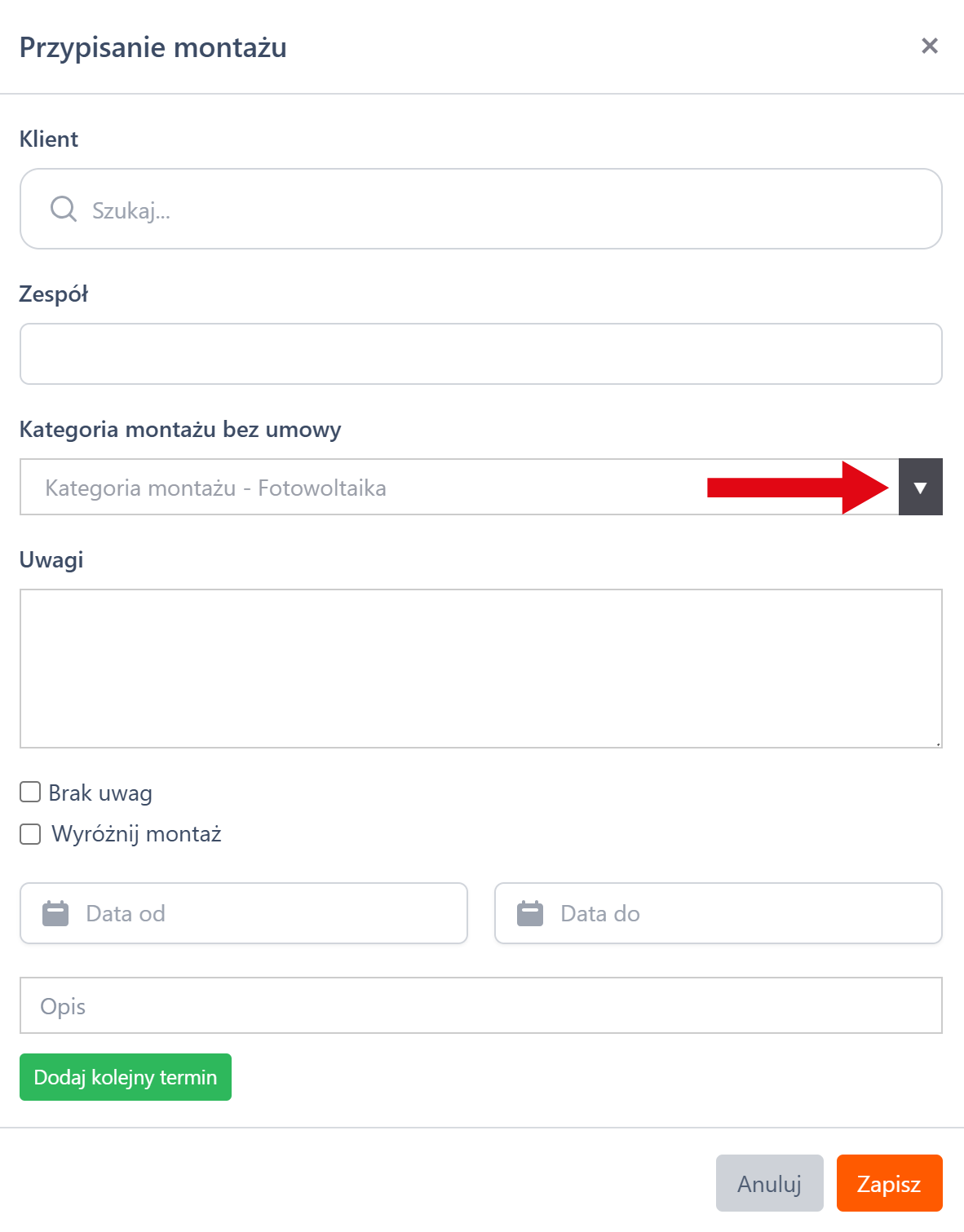Click into the Opis input field
This screenshot has width=964, height=1232.
pyautogui.click(x=480, y=1005)
